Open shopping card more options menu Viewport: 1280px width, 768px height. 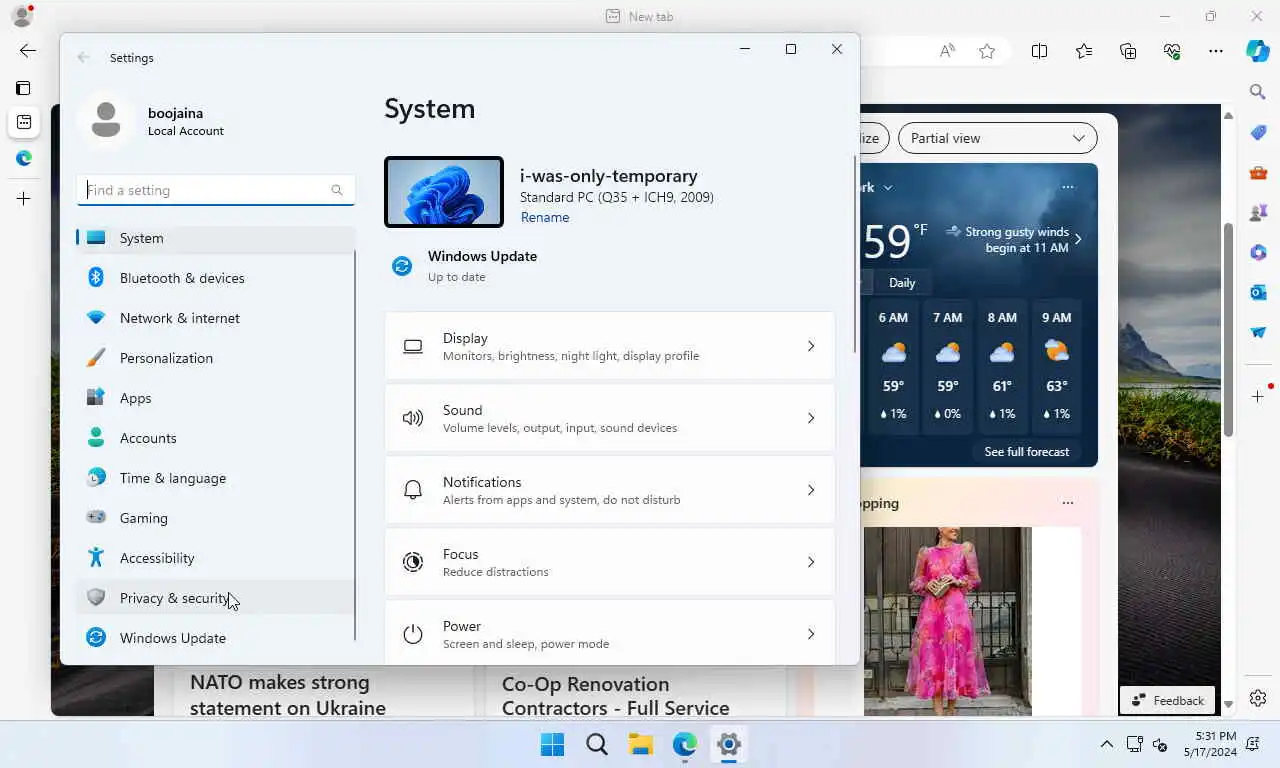[x=1068, y=503]
